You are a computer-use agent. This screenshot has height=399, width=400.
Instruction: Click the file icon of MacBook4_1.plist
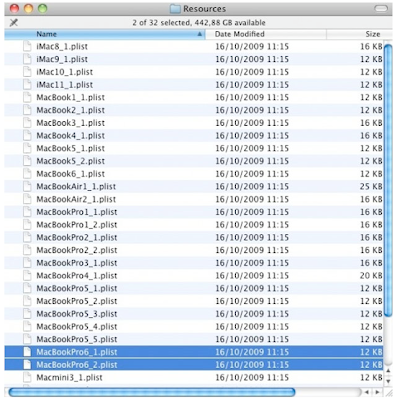pos(27,135)
